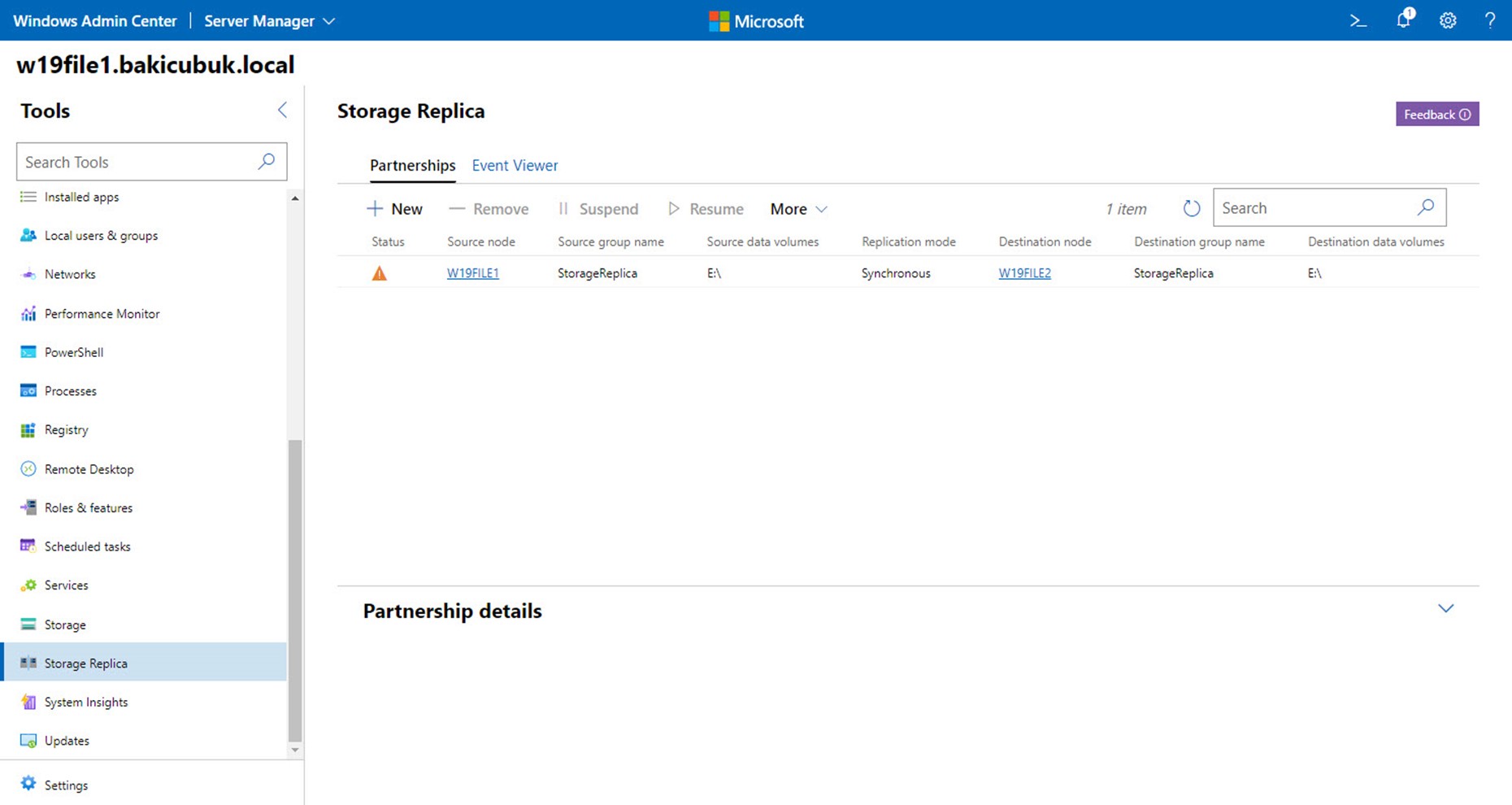Click the tools list scrollbar down arrow
This screenshot has width=1512, height=805.
coord(295,750)
